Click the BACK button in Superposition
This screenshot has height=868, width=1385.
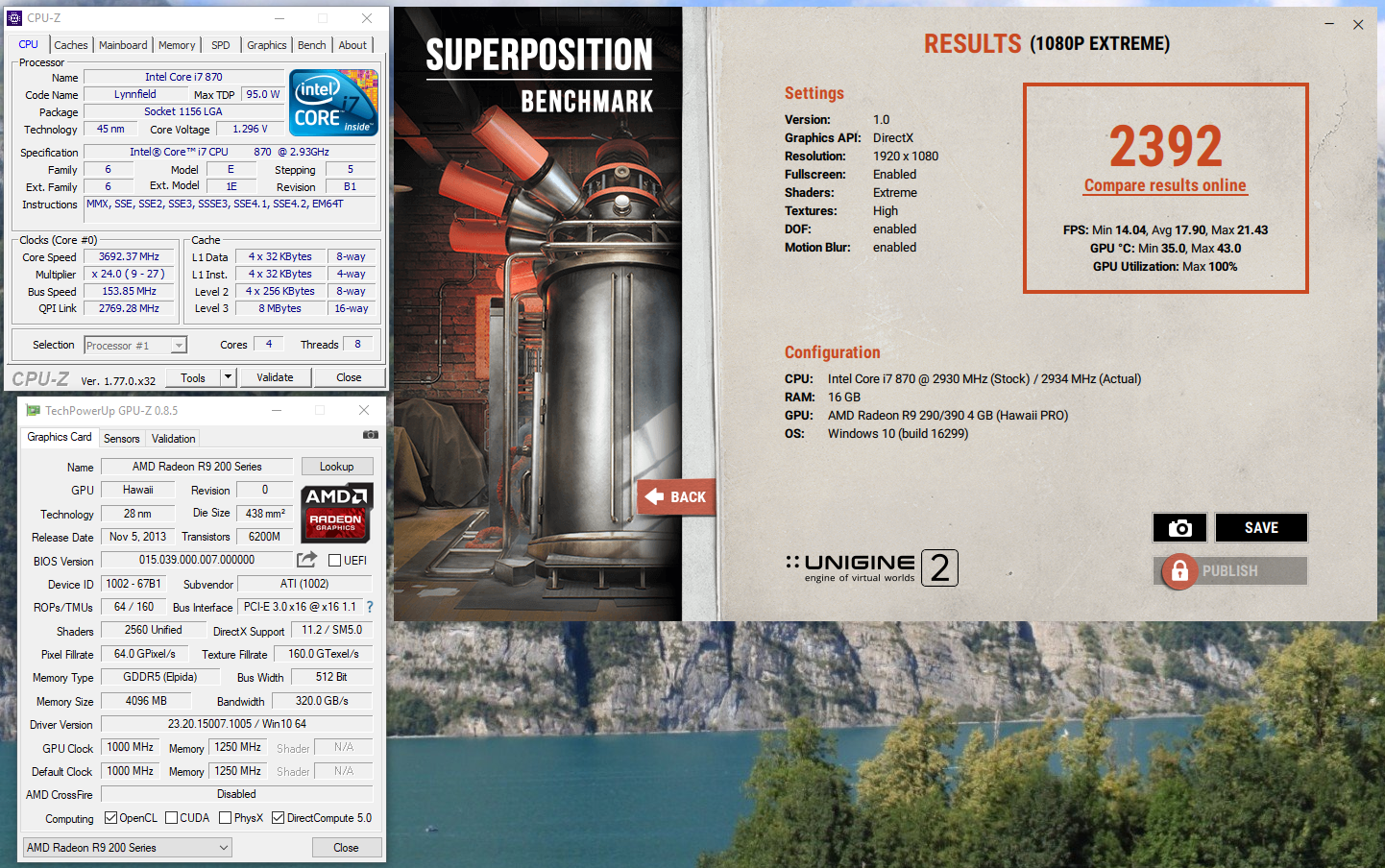coord(677,496)
